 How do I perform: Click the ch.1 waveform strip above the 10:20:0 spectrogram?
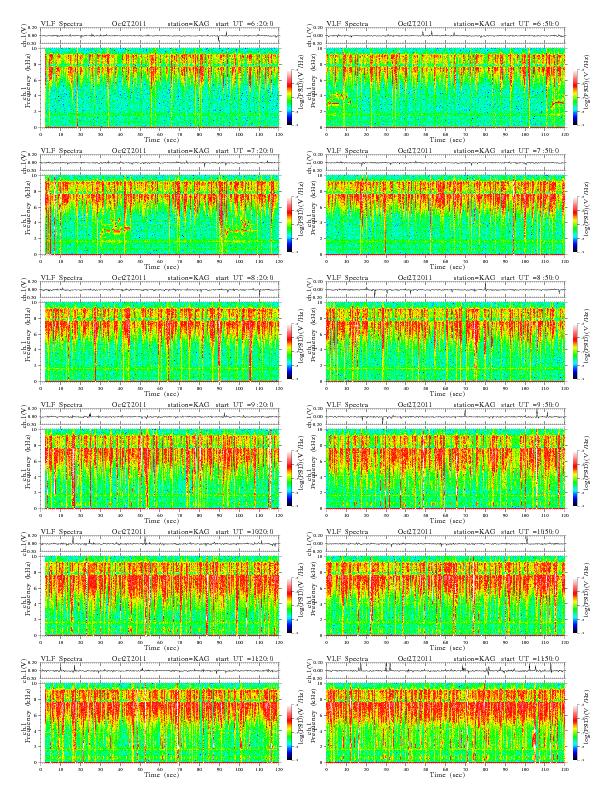[160, 544]
